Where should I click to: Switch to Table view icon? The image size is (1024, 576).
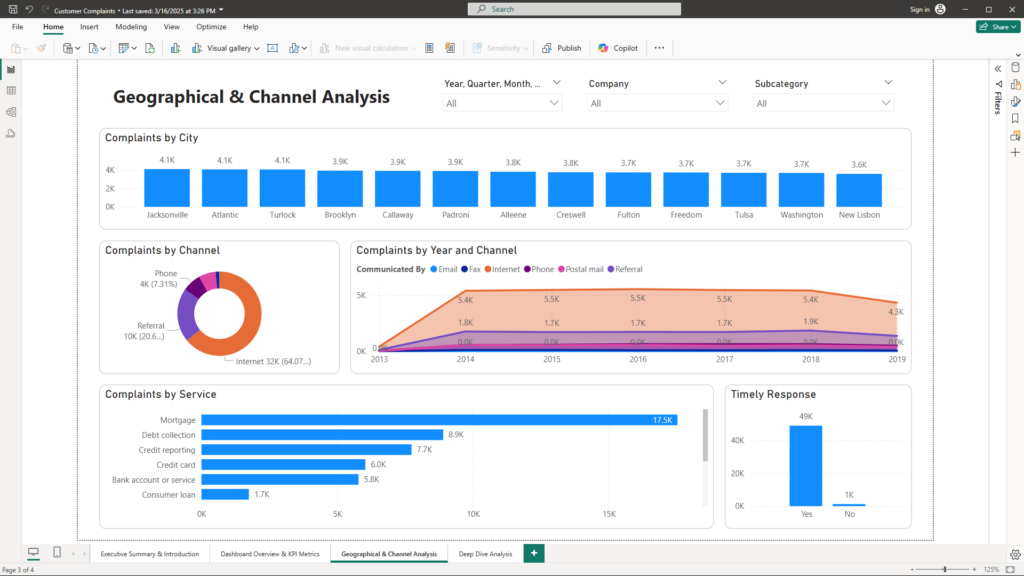[x=11, y=90]
